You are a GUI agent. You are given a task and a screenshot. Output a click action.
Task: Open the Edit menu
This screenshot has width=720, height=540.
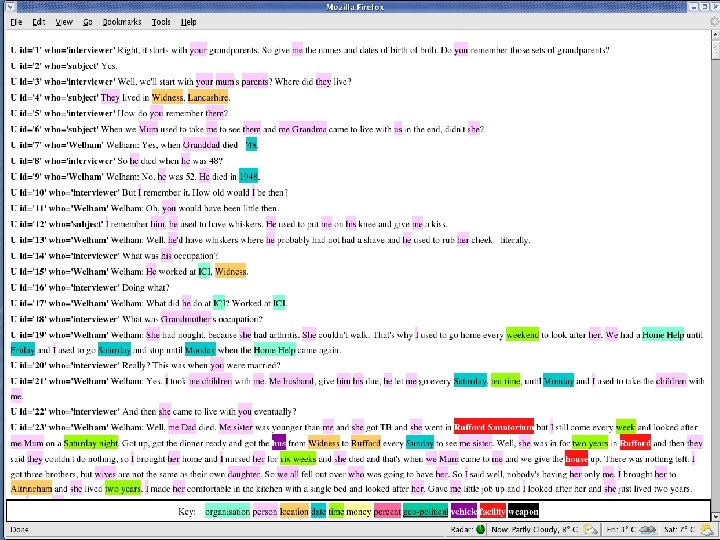coord(39,22)
